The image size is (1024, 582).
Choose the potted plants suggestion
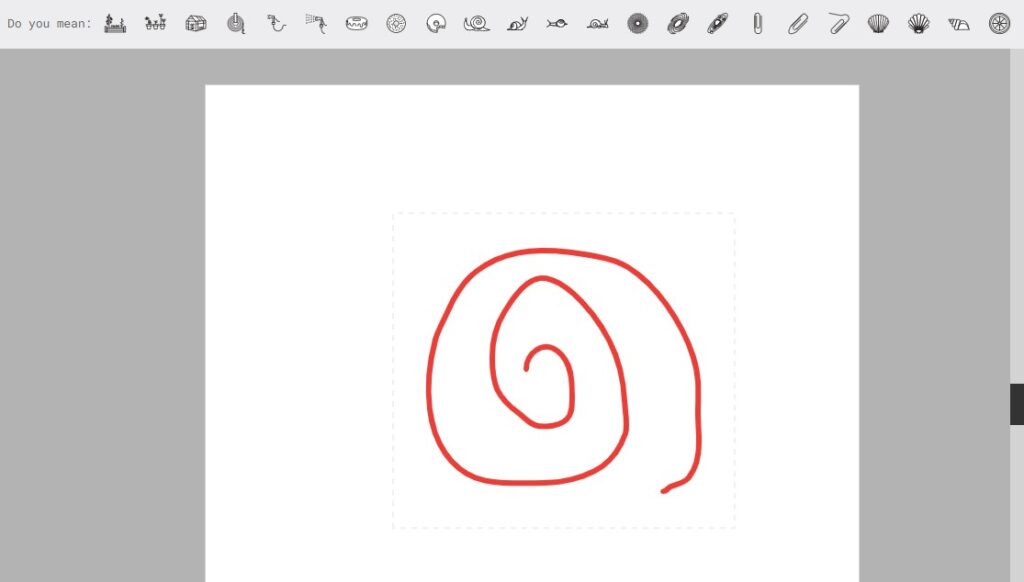tap(155, 24)
